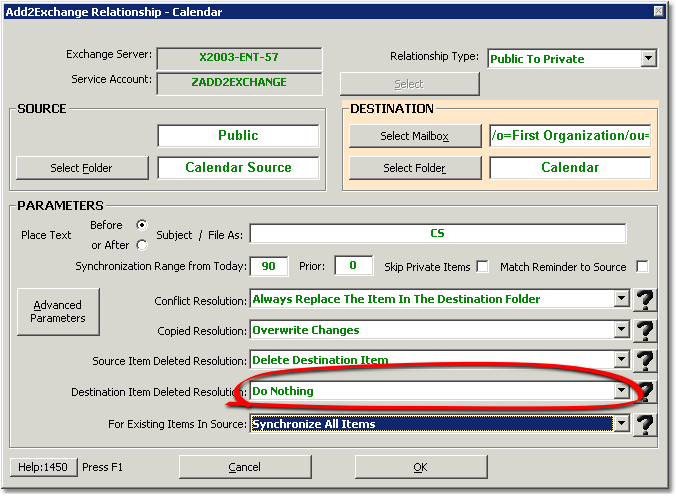Click the Subject / File As text field
676x496 pixels.
438,233
